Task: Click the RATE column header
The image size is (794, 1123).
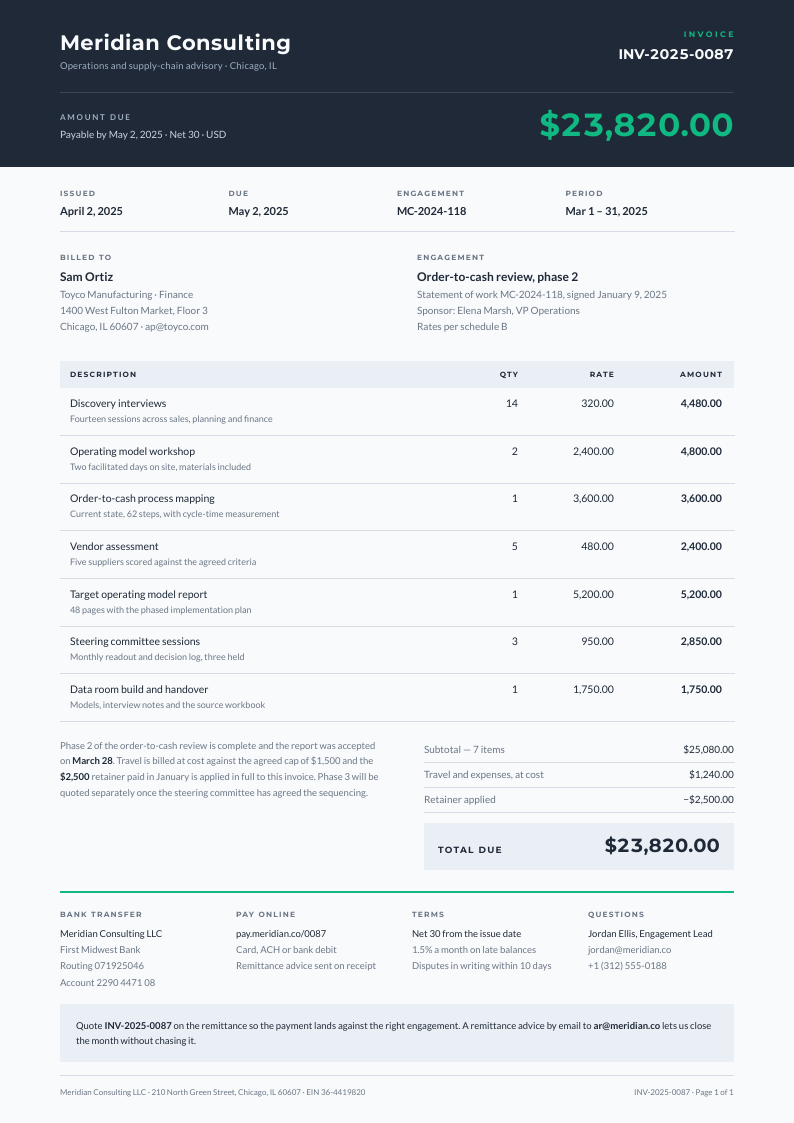Action: (602, 375)
